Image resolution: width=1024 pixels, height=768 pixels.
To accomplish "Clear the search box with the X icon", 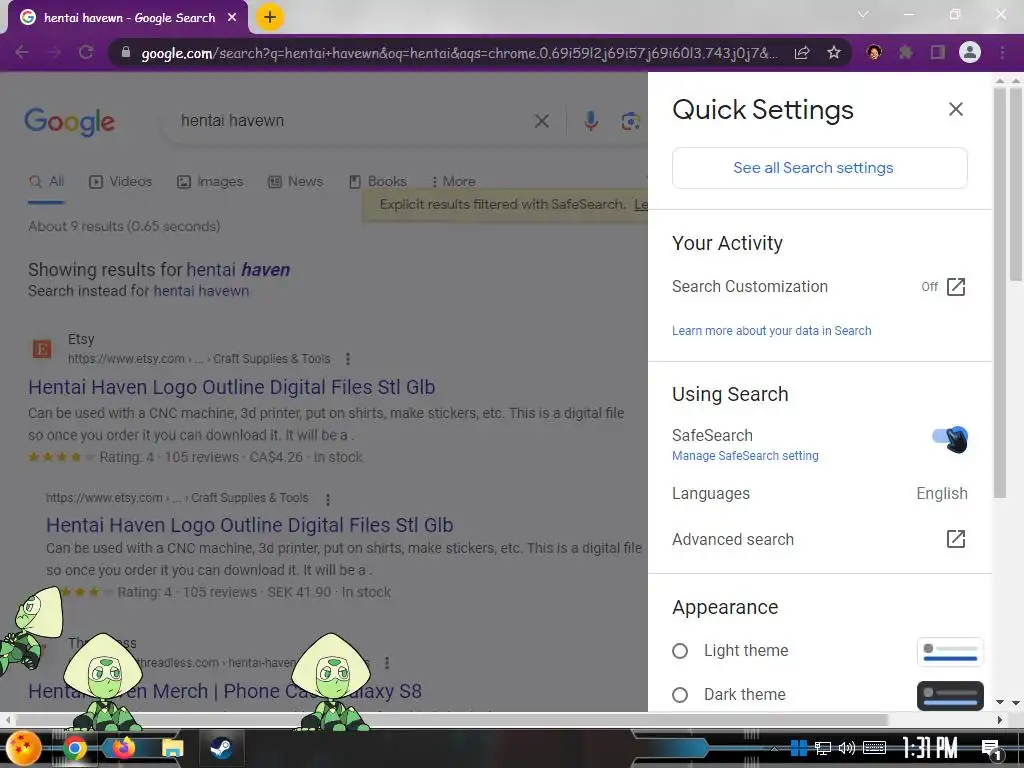I will coord(541,121).
